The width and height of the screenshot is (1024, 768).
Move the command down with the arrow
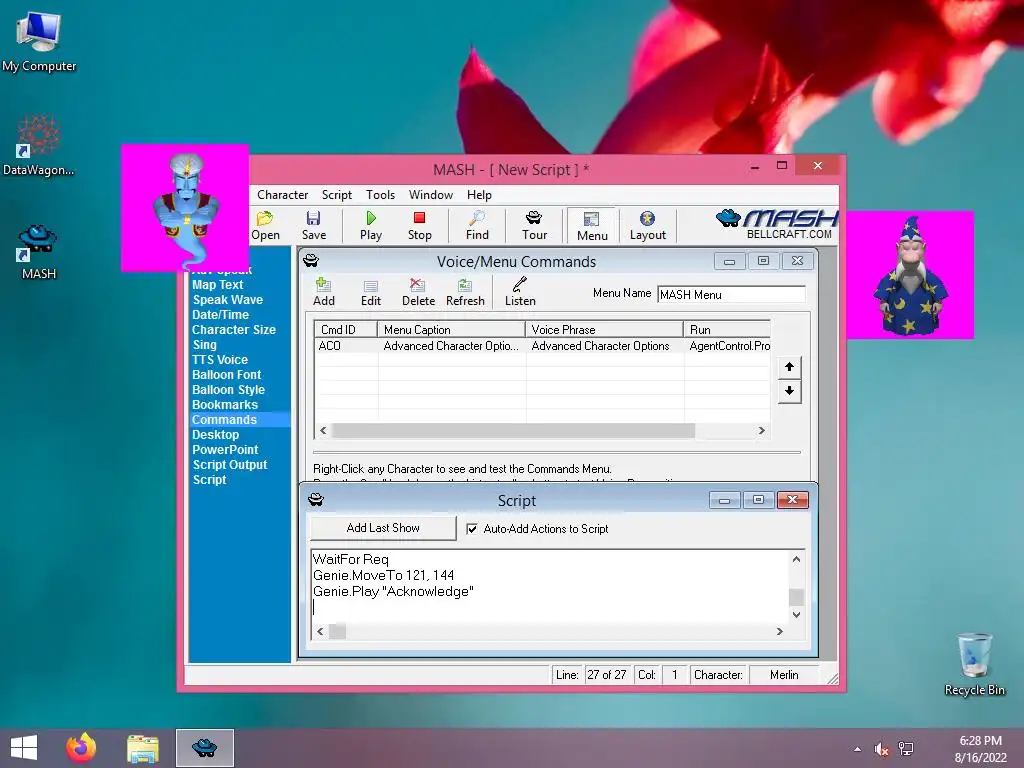tap(789, 391)
